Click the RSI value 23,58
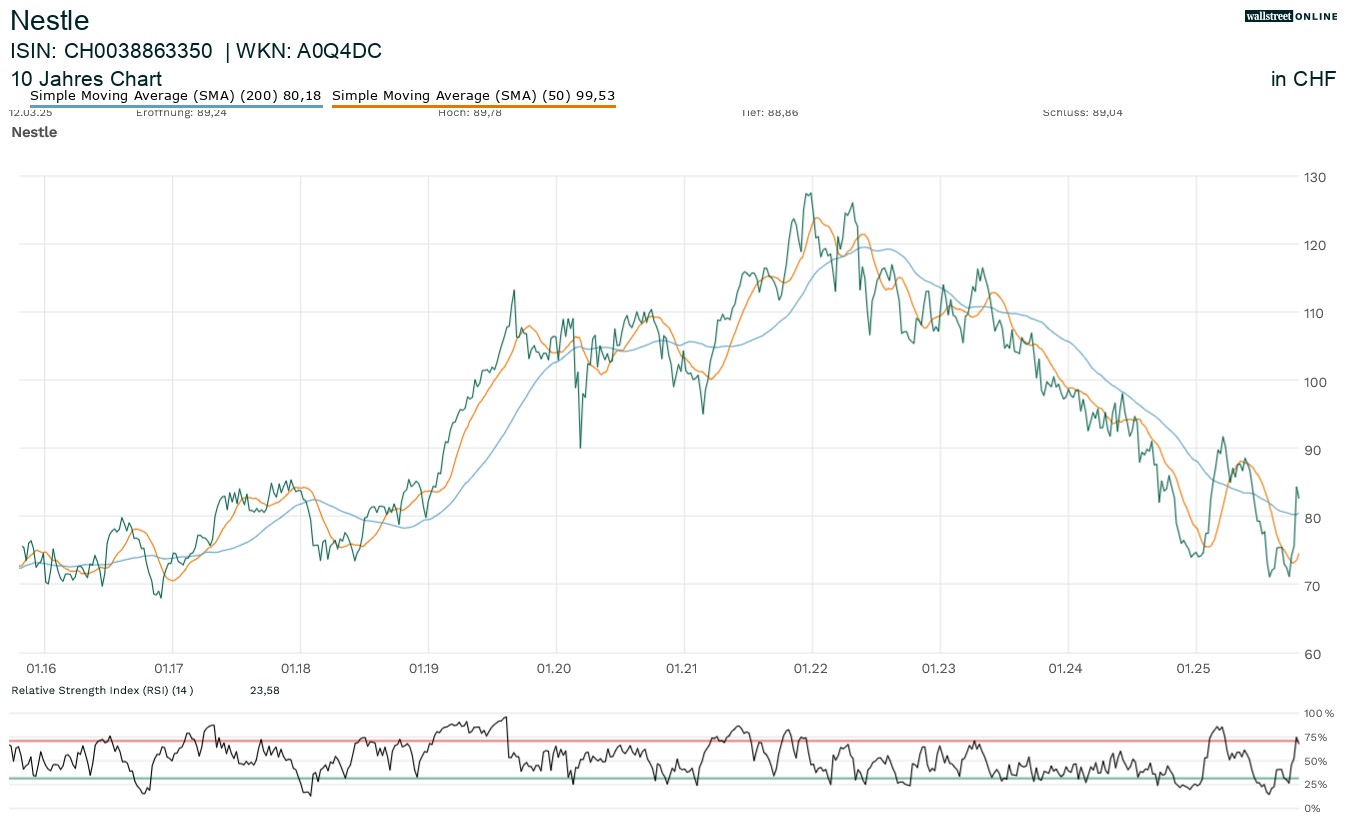Screen dimensions: 1349x836 (x=264, y=690)
